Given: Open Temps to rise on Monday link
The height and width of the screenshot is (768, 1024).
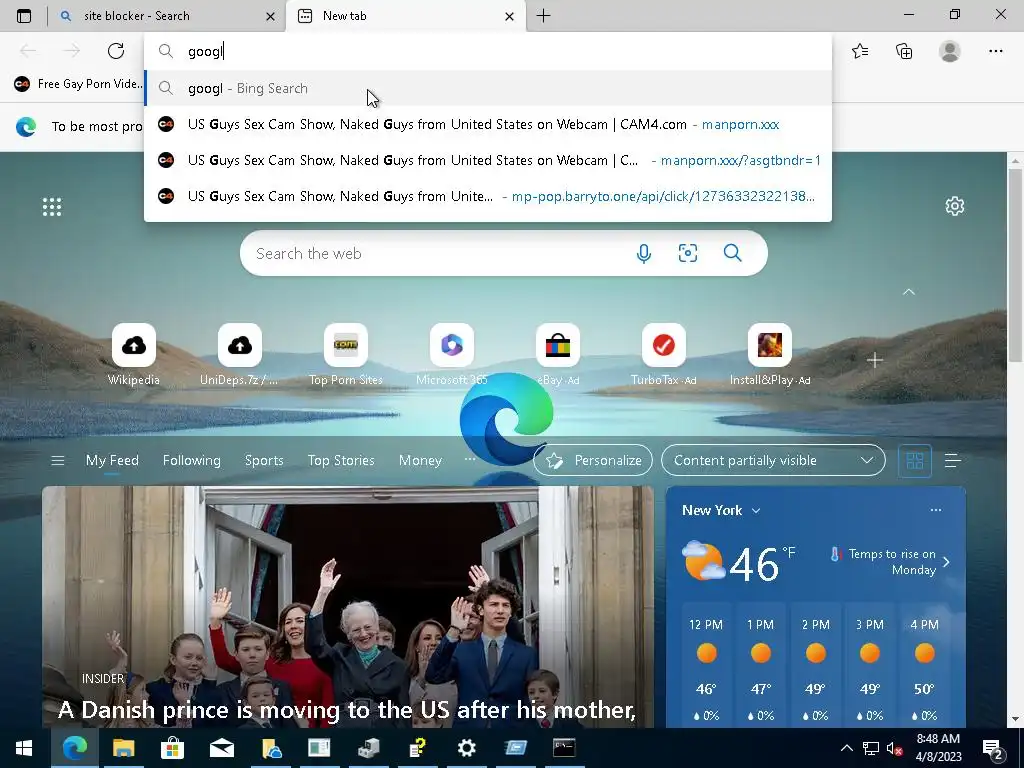Looking at the screenshot, I should (x=889, y=562).
